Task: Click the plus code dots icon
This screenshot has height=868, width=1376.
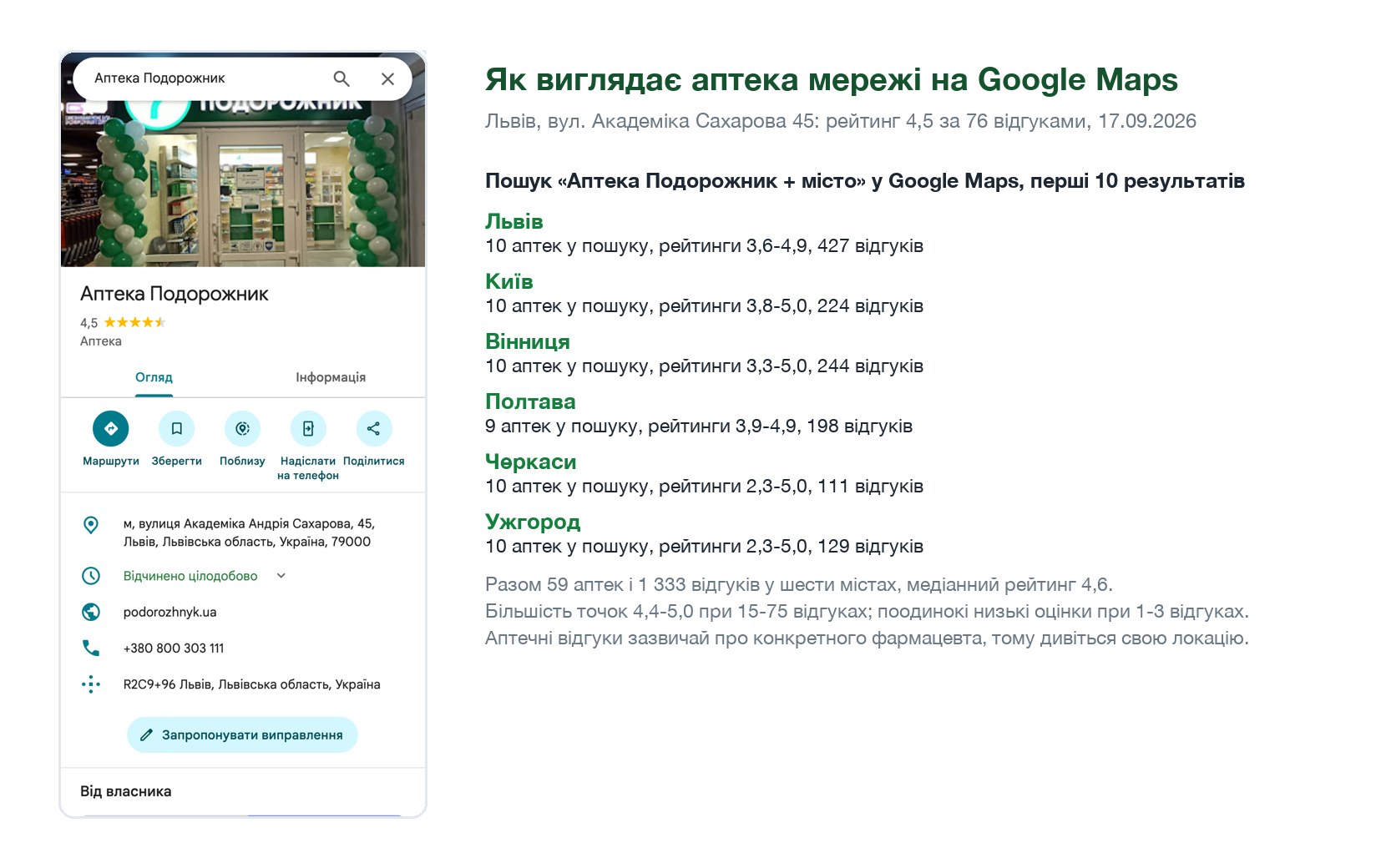Action: [x=91, y=684]
